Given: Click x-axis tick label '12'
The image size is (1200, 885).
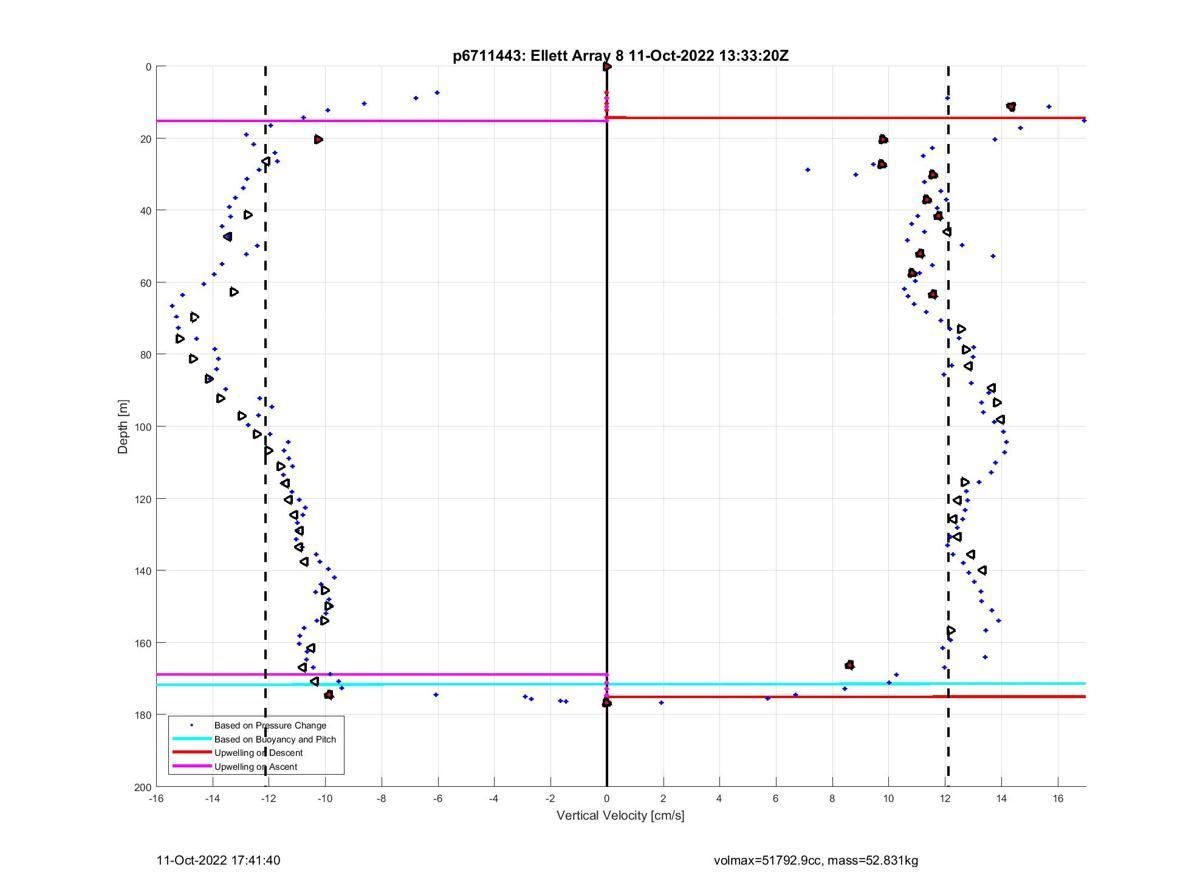Looking at the screenshot, I should 945,798.
